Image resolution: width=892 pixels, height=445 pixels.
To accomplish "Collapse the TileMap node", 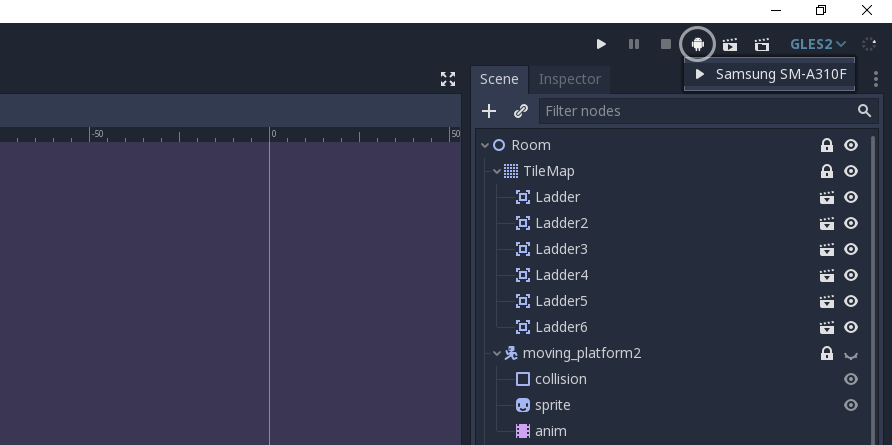I will pyautogui.click(x=497, y=171).
